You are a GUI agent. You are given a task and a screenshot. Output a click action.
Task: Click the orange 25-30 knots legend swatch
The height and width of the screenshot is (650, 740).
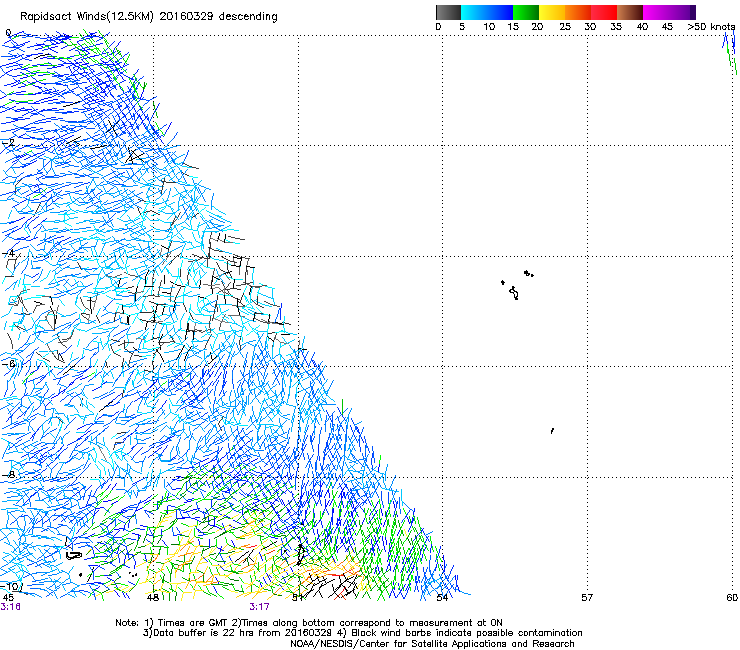[x=578, y=12]
